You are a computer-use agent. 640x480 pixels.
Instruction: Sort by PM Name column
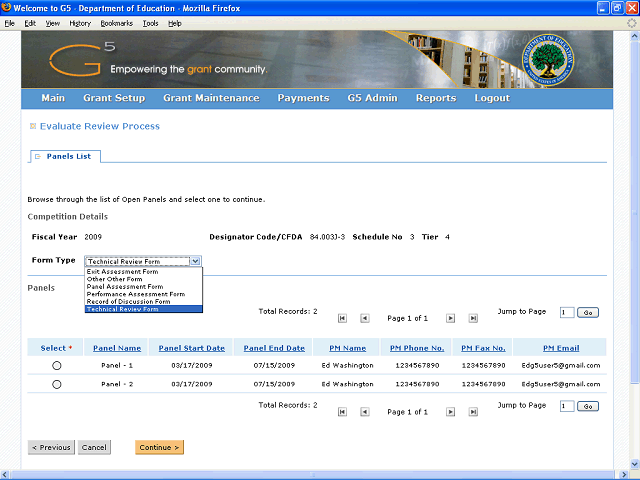pyautogui.click(x=347, y=348)
